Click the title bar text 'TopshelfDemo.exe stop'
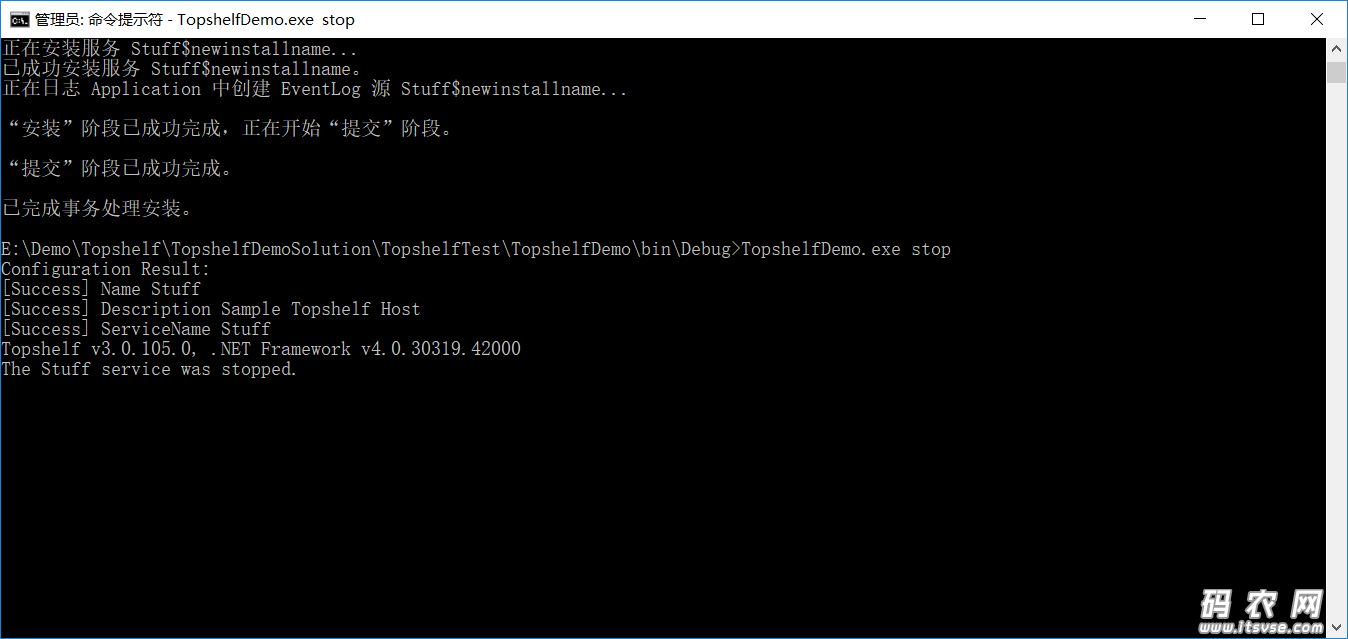Screen dimensions: 1348x639 [x=266, y=19]
